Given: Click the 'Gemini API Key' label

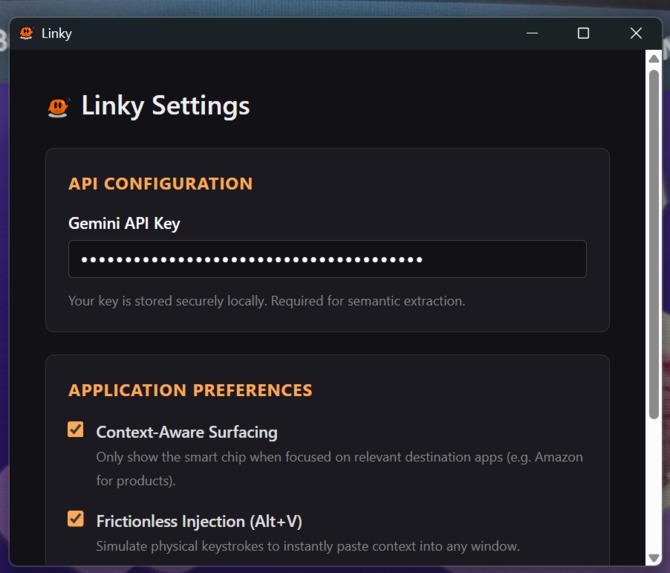Looking at the screenshot, I should [x=124, y=223].
